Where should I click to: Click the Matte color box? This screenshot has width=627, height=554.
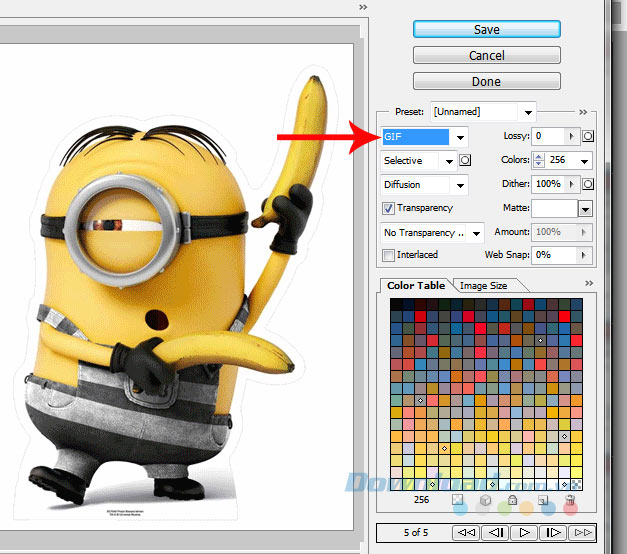tap(555, 209)
